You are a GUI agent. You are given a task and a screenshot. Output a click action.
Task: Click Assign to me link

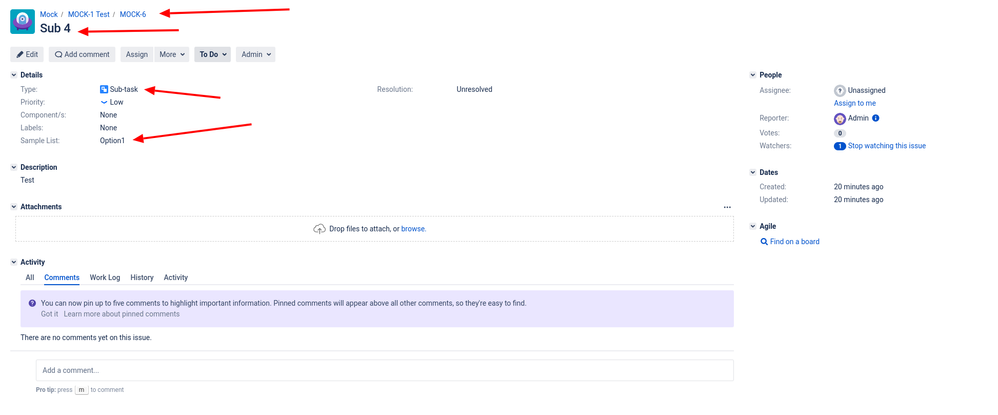(x=855, y=103)
